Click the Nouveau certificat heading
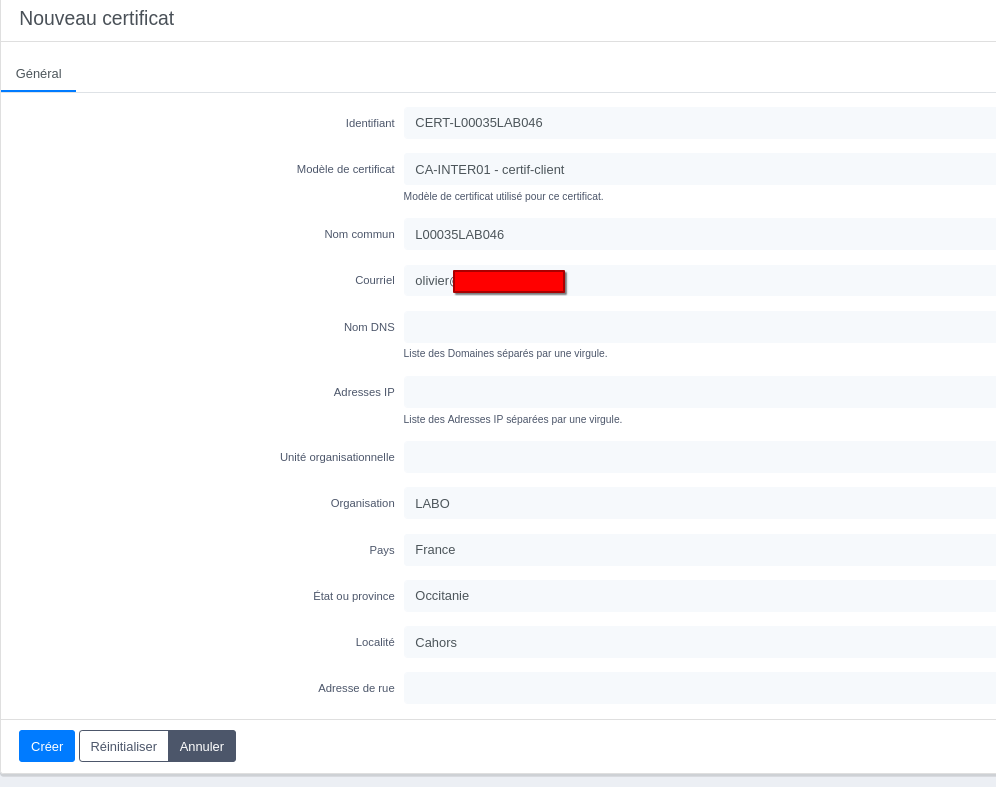The height and width of the screenshot is (787, 996). (x=97, y=18)
